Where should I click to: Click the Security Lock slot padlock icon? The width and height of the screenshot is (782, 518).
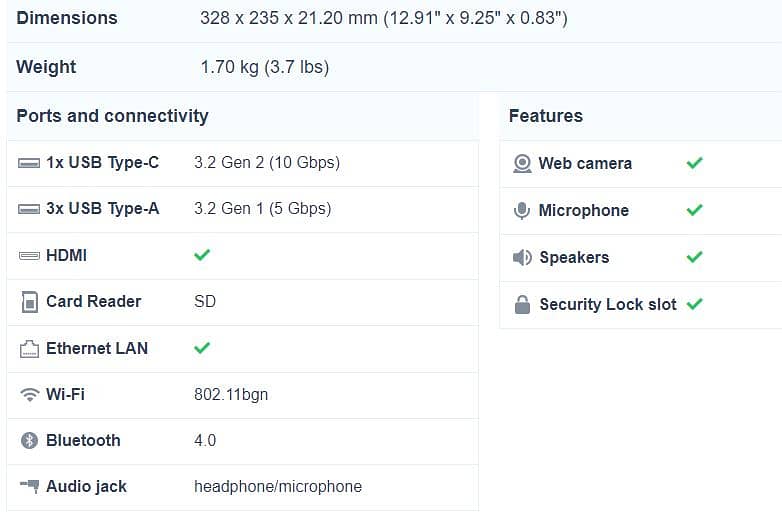point(522,305)
